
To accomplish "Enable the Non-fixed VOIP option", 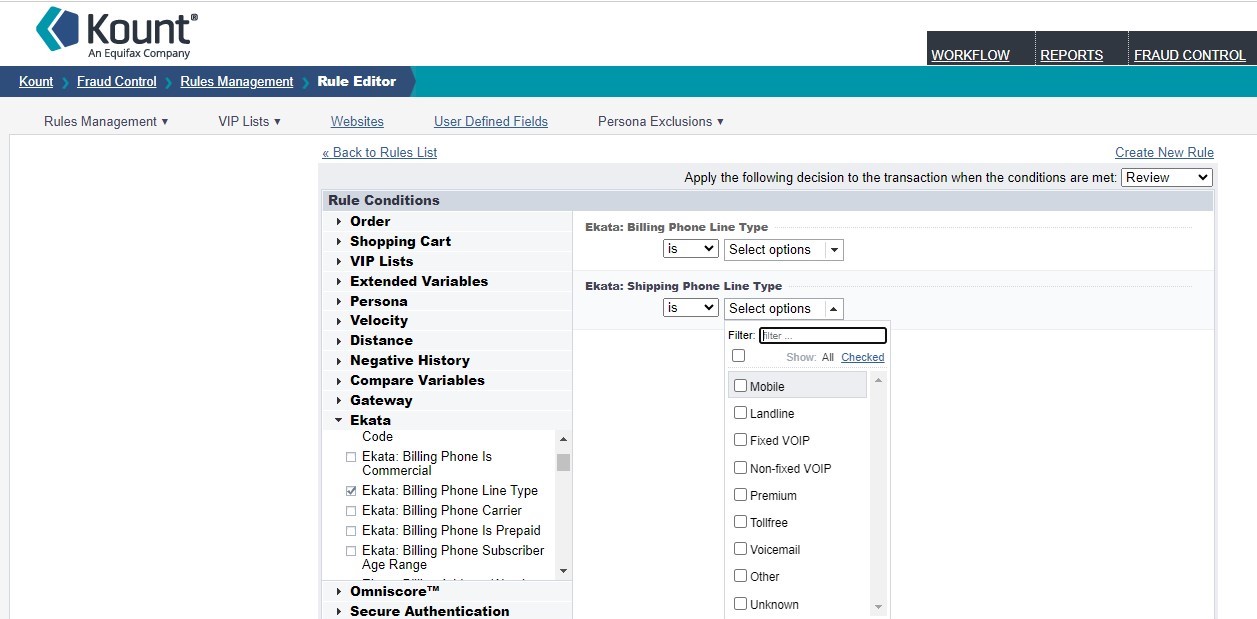I will coord(741,468).
